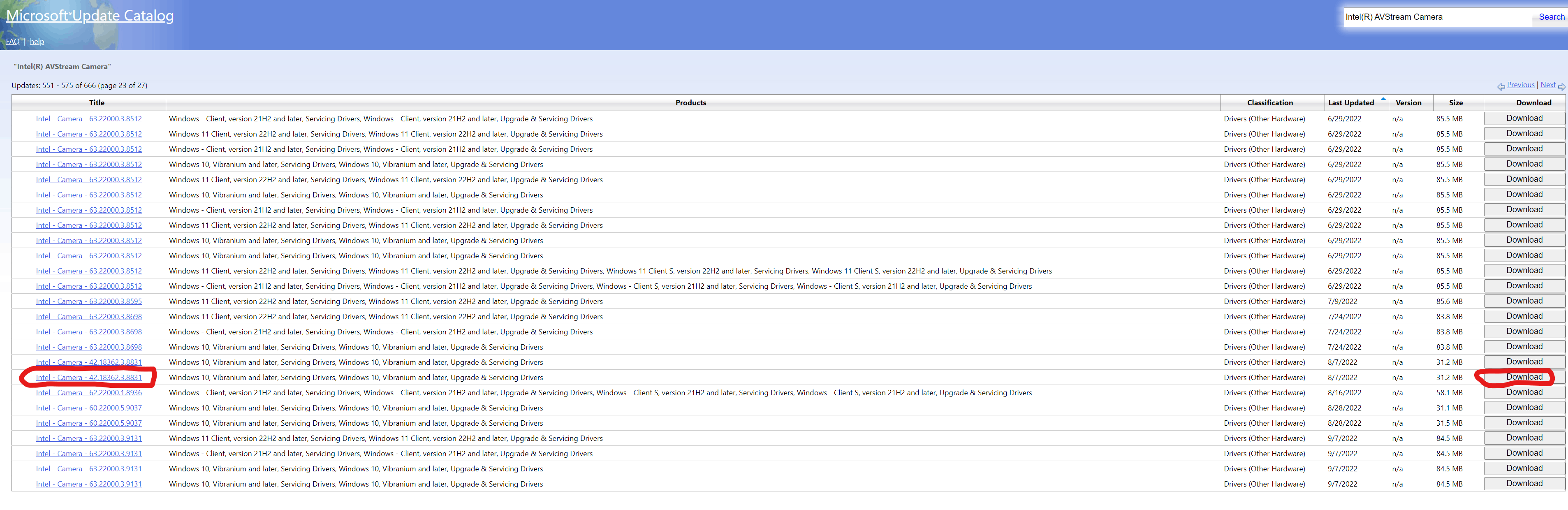This screenshot has height=510, width=1568.
Task: Click the sort arrow on Last Updated
Action: click(x=1383, y=99)
